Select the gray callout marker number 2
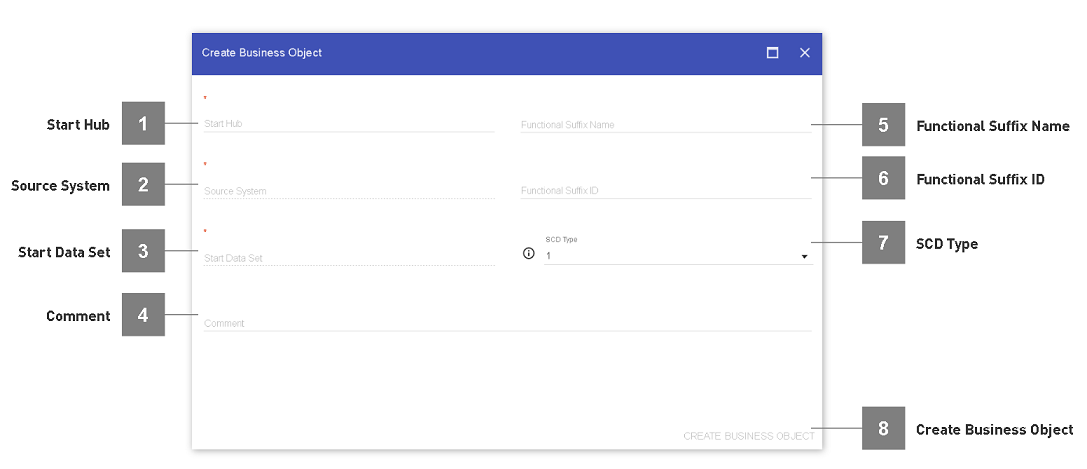This screenshot has width=1087, height=469. click(x=143, y=185)
